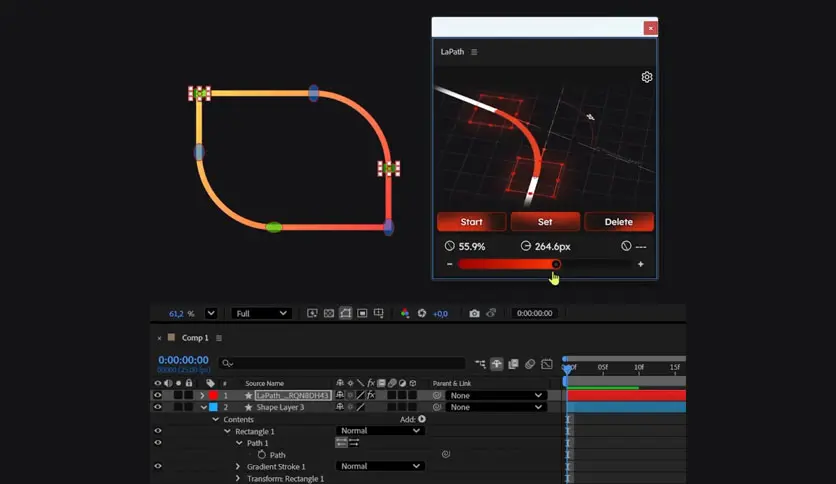Image resolution: width=836 pixels, height=484 pixels.
Task: Click the Set button in LaPath
Action: pos(545,222)
